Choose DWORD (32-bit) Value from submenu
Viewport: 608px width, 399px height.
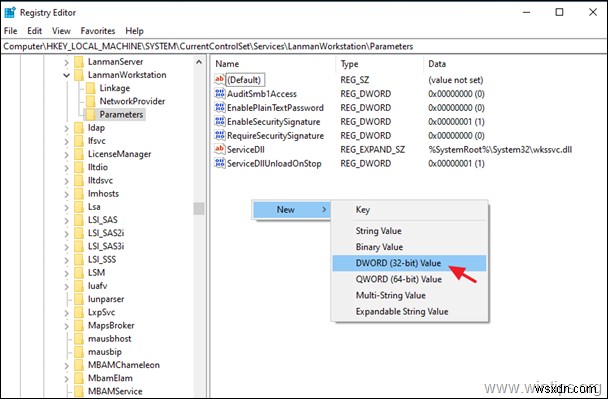point(409,263)
